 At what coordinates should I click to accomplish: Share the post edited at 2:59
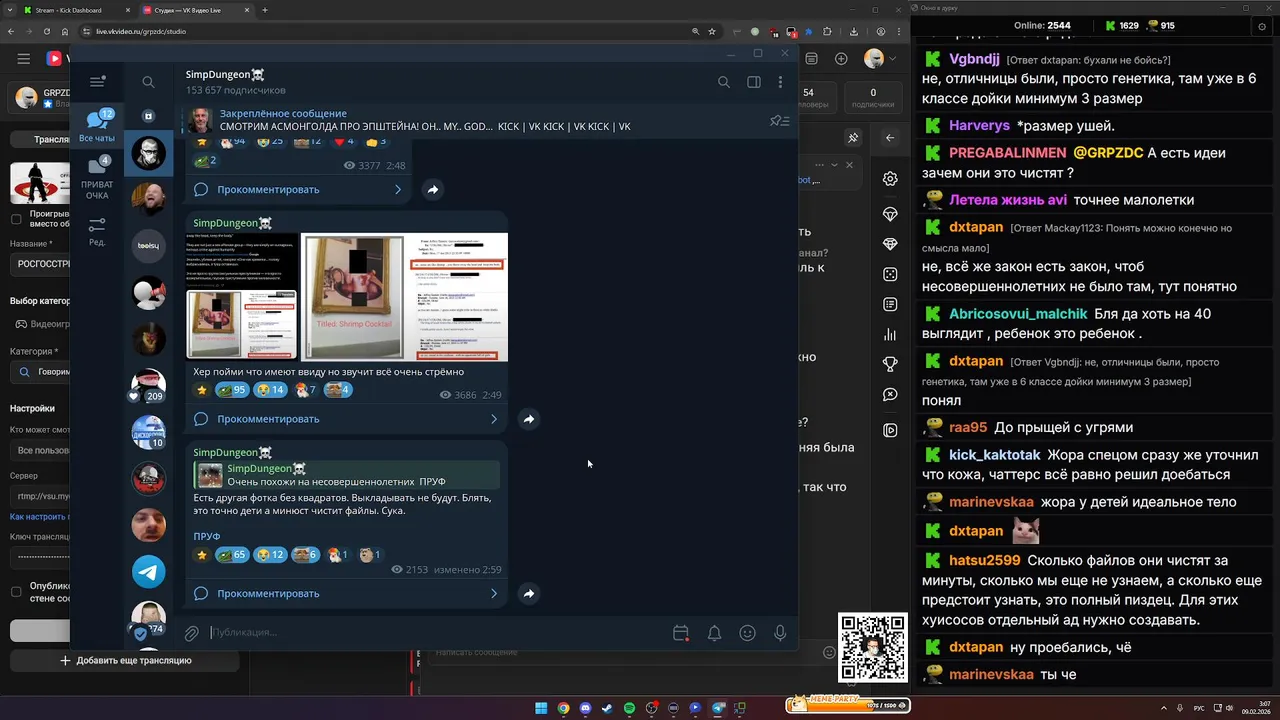tap(529, 593)
